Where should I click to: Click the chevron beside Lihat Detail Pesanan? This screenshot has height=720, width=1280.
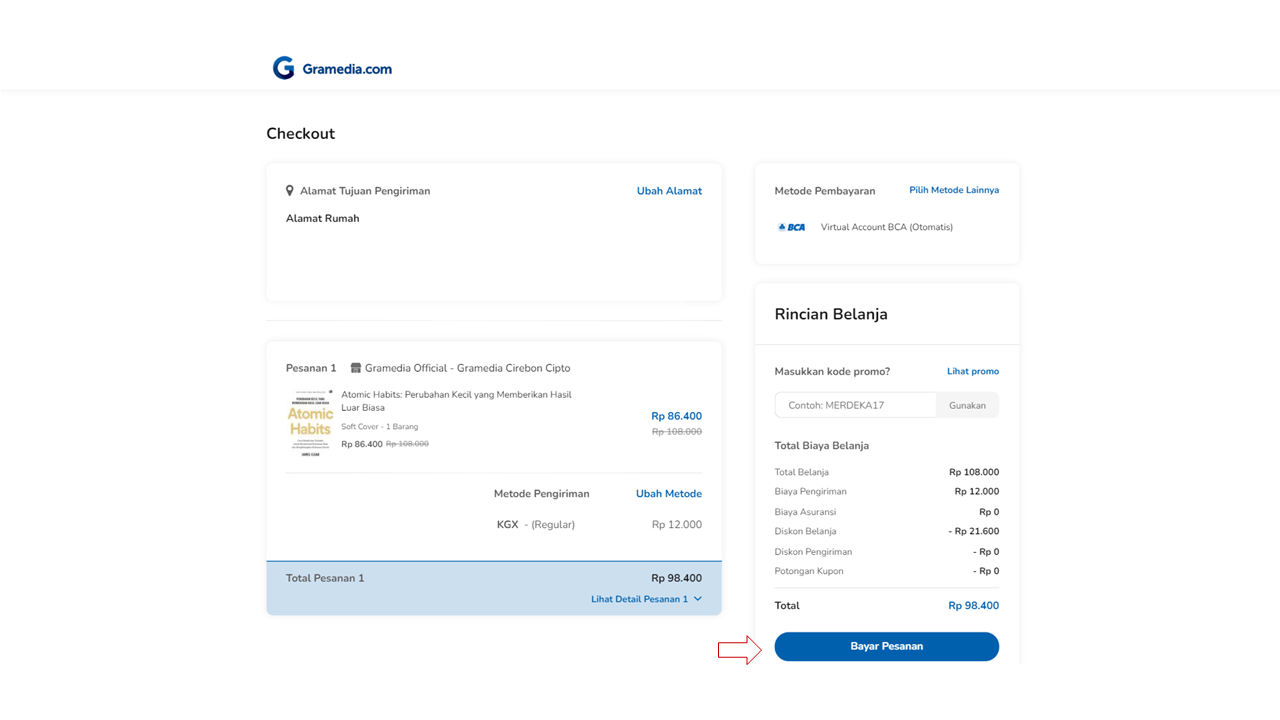coord(698,599)
